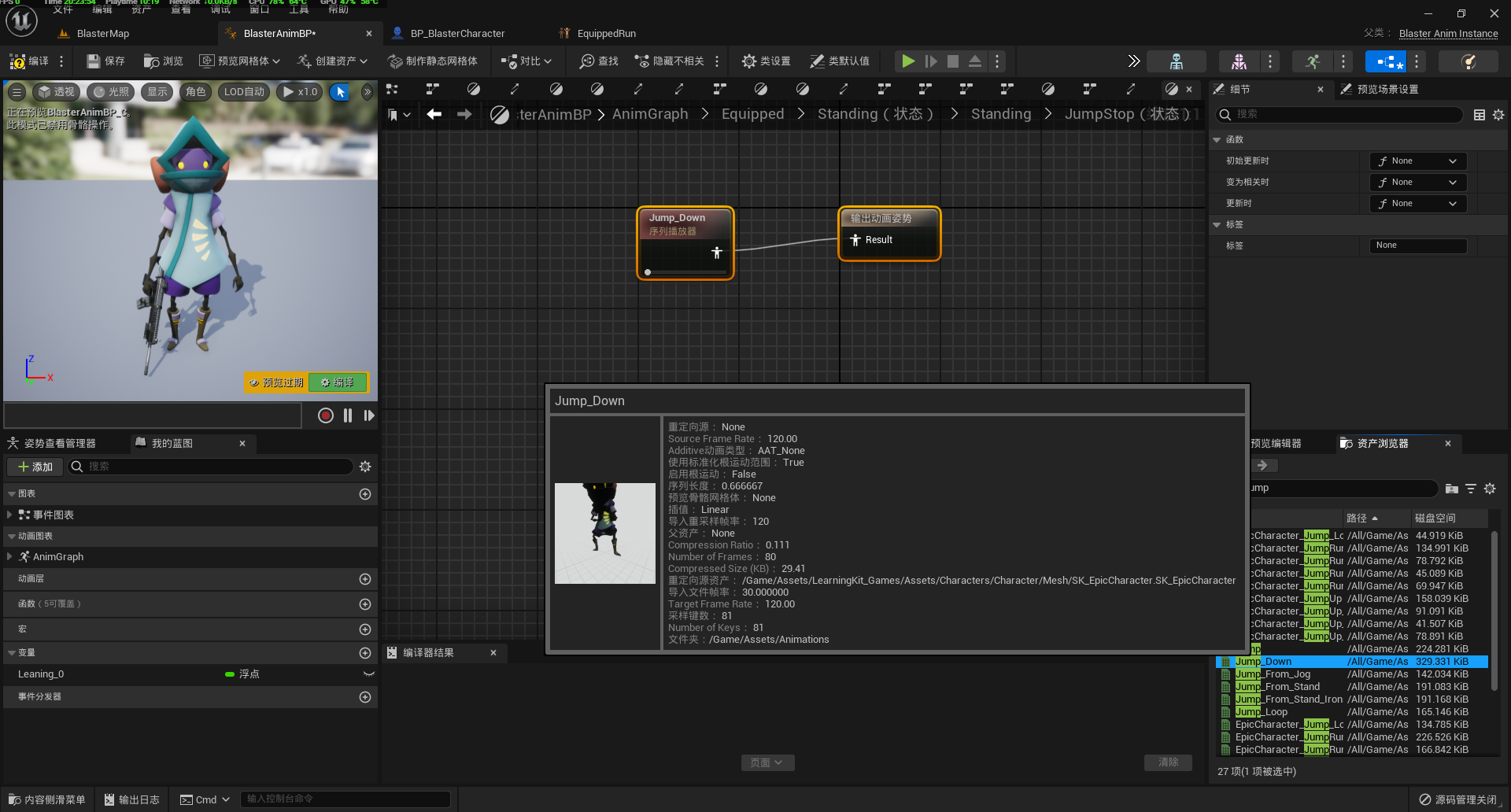Open the Compare (对比) dropdown
The width and height of the screenshot is (1511, 812).
[x=526, y=61]
